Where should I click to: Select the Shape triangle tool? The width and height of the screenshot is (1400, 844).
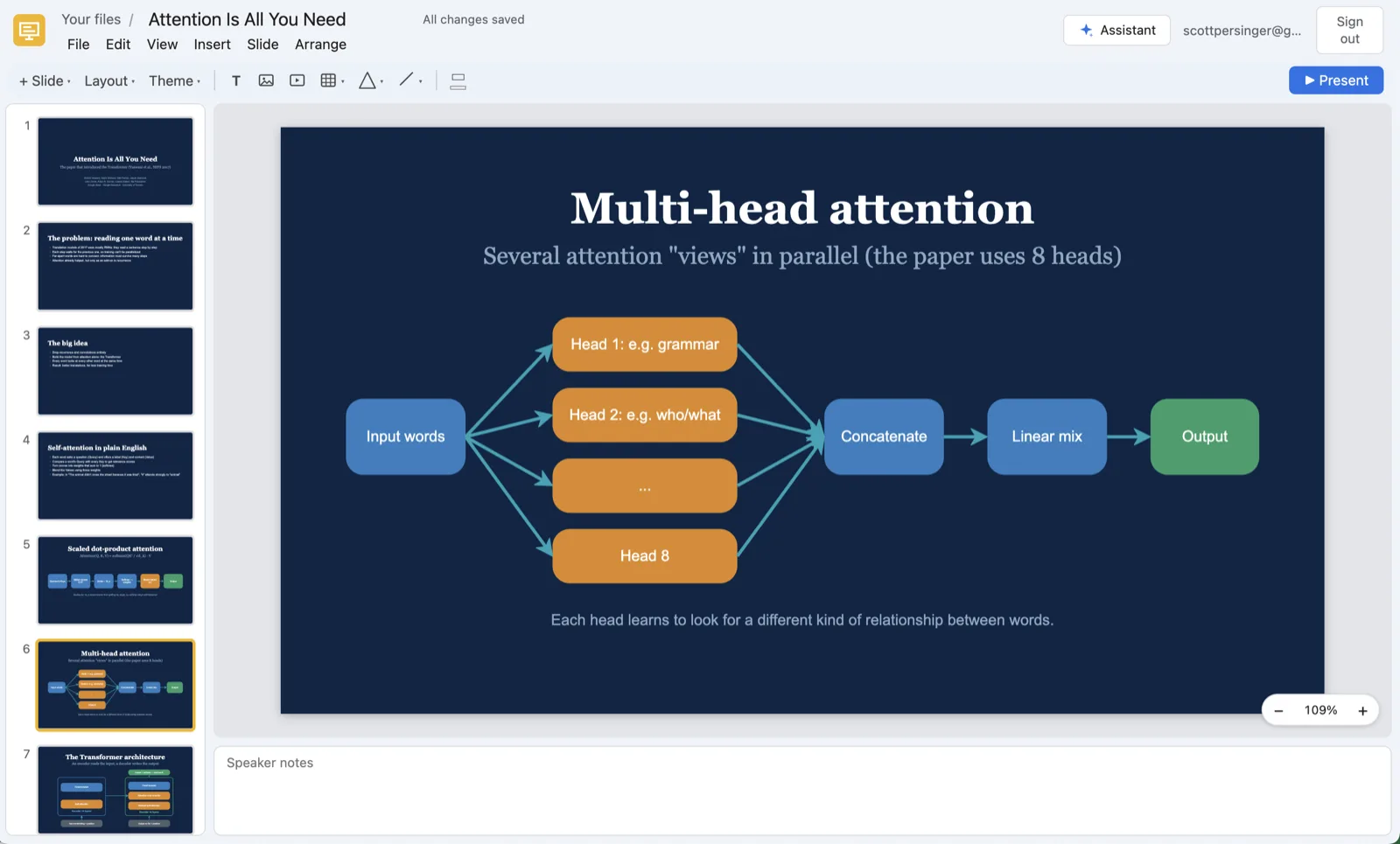367,80
